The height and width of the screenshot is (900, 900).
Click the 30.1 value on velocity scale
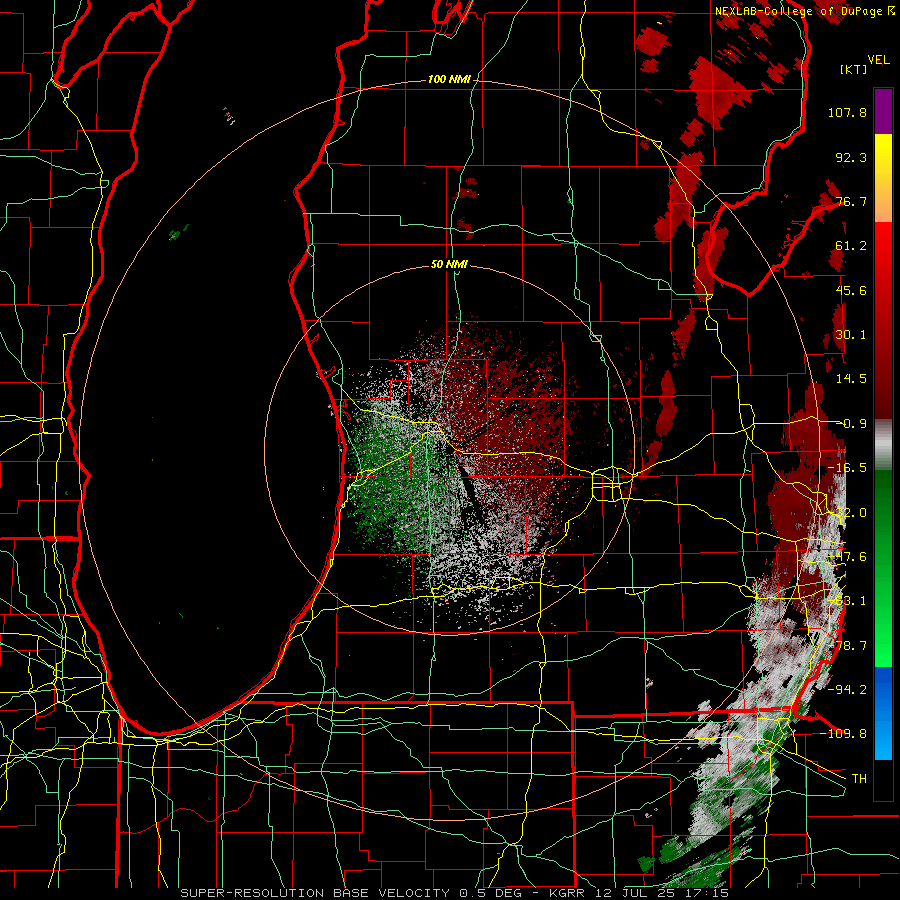tap(851, 335)
